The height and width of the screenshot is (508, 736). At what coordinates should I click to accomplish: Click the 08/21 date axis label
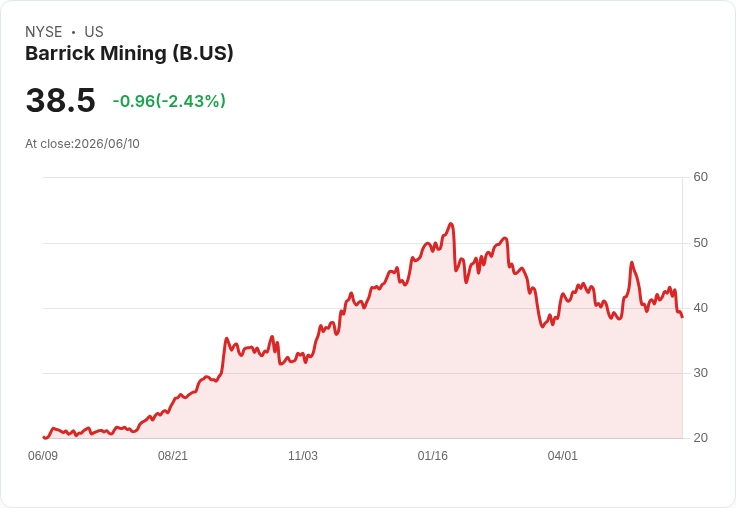pos(173,456)
